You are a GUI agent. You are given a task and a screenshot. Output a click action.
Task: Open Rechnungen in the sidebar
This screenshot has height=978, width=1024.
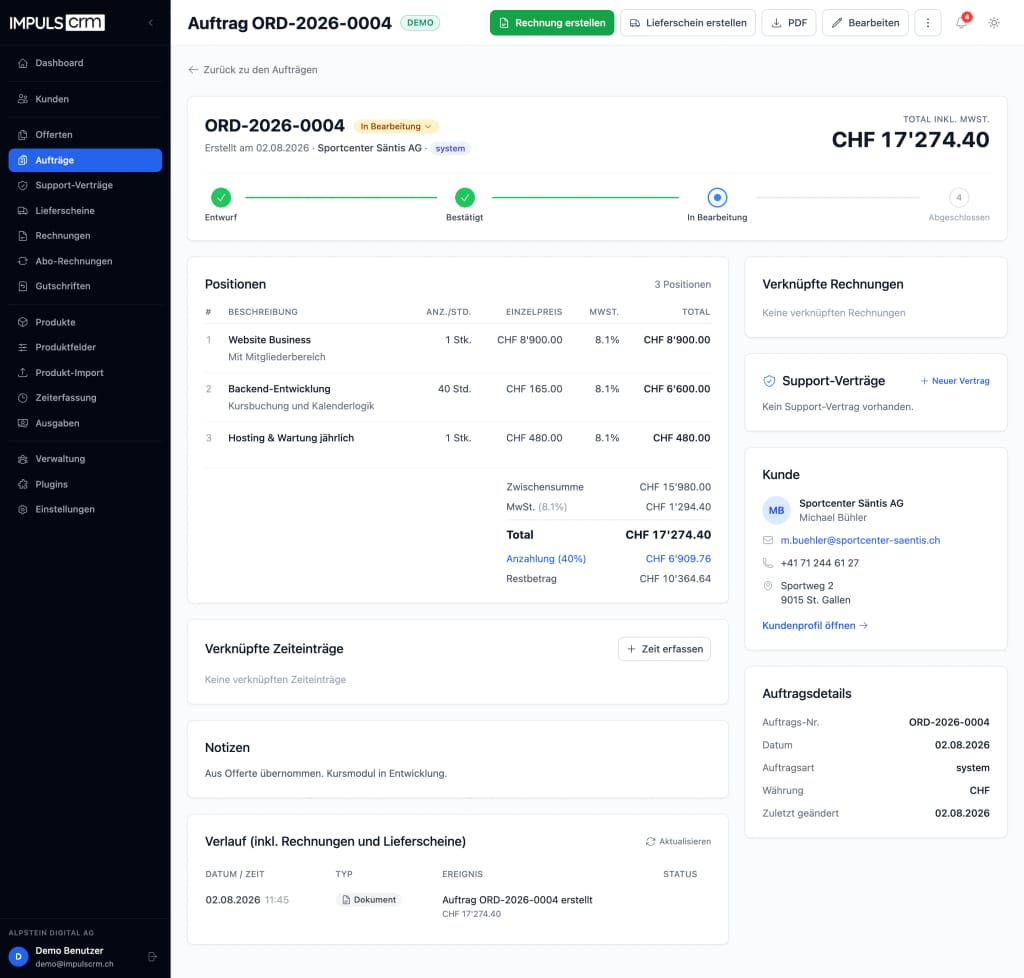point(85,236)
